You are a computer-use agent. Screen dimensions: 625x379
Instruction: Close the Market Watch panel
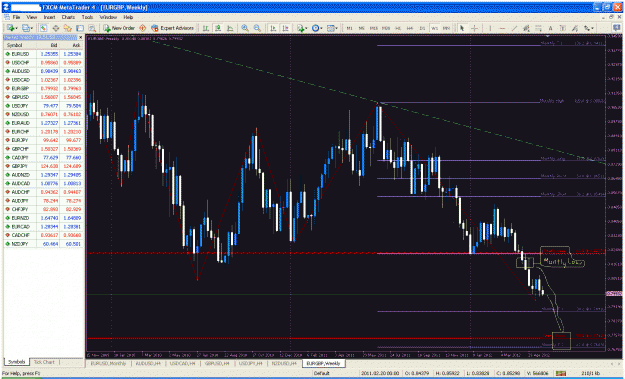80,37
